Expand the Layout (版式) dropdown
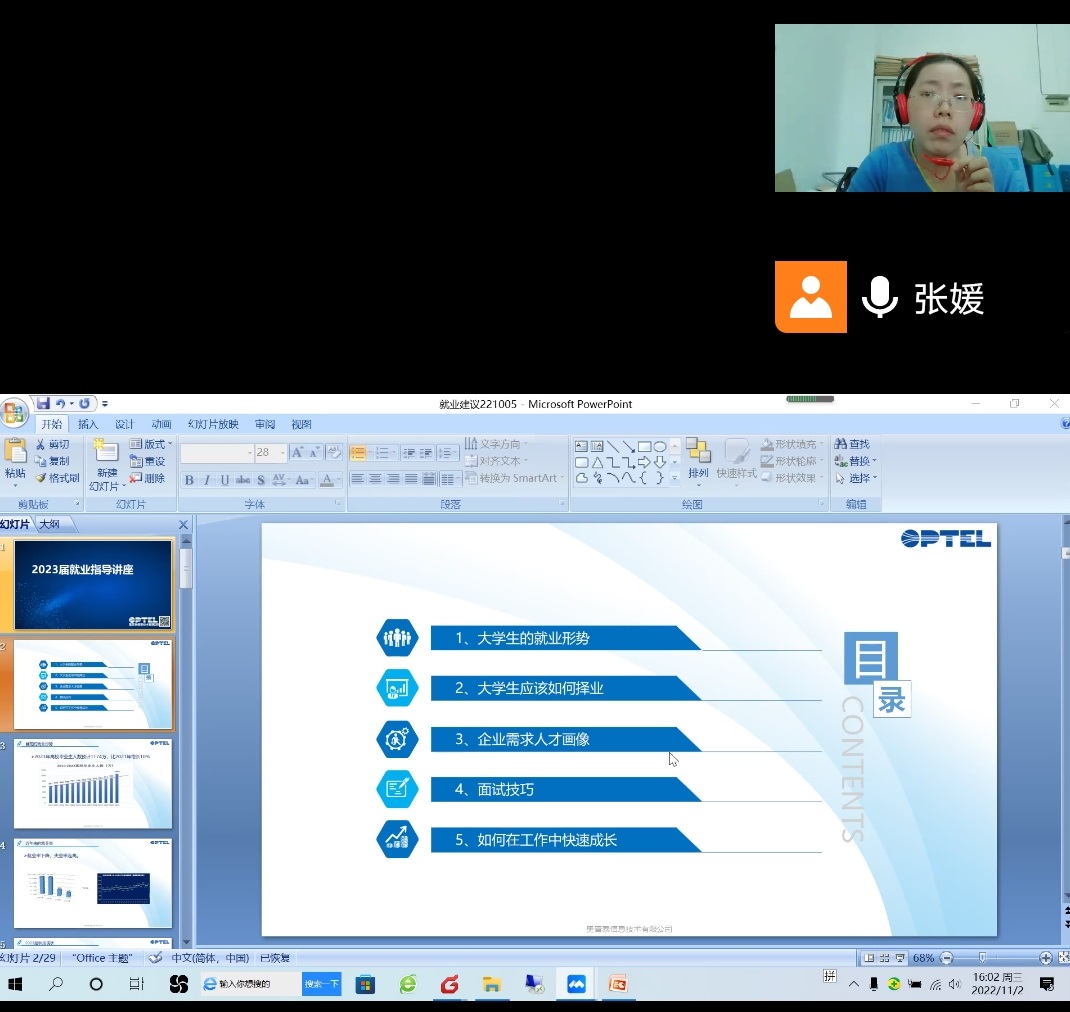The image size is (1070, 1012). [151, 444]
